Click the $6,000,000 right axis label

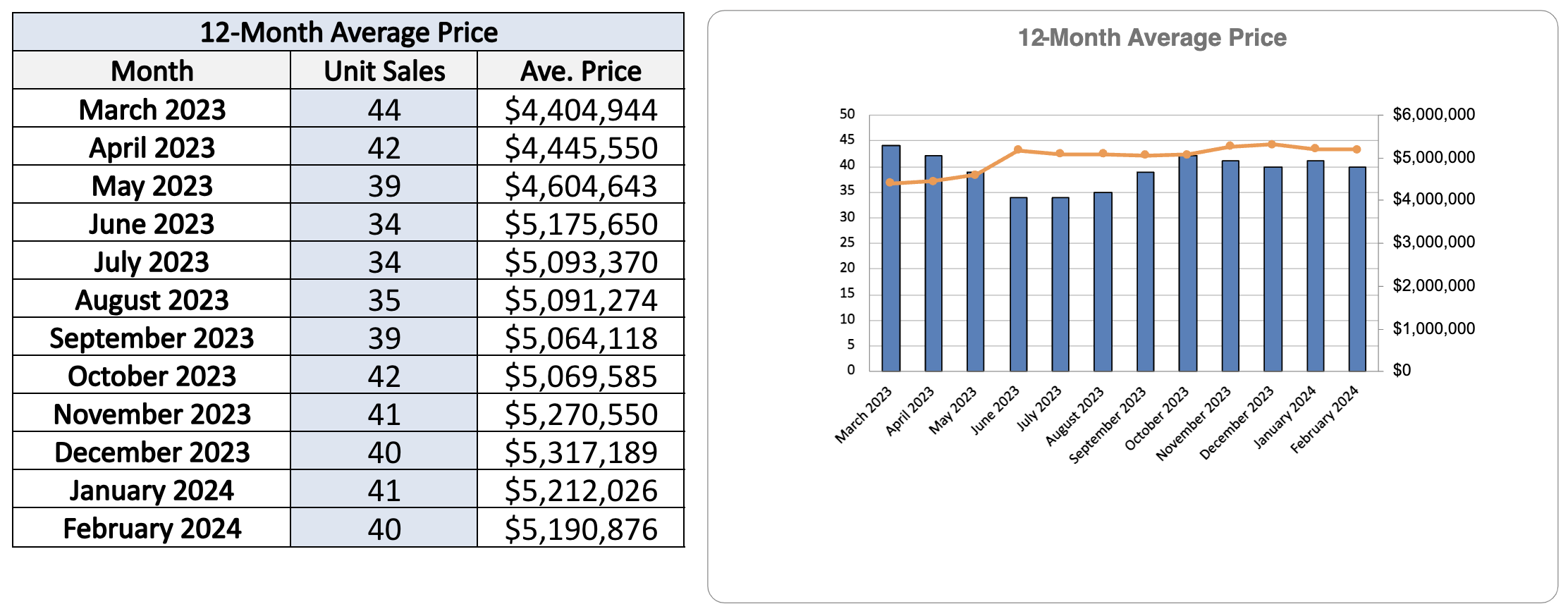(x=1433, y=114)
